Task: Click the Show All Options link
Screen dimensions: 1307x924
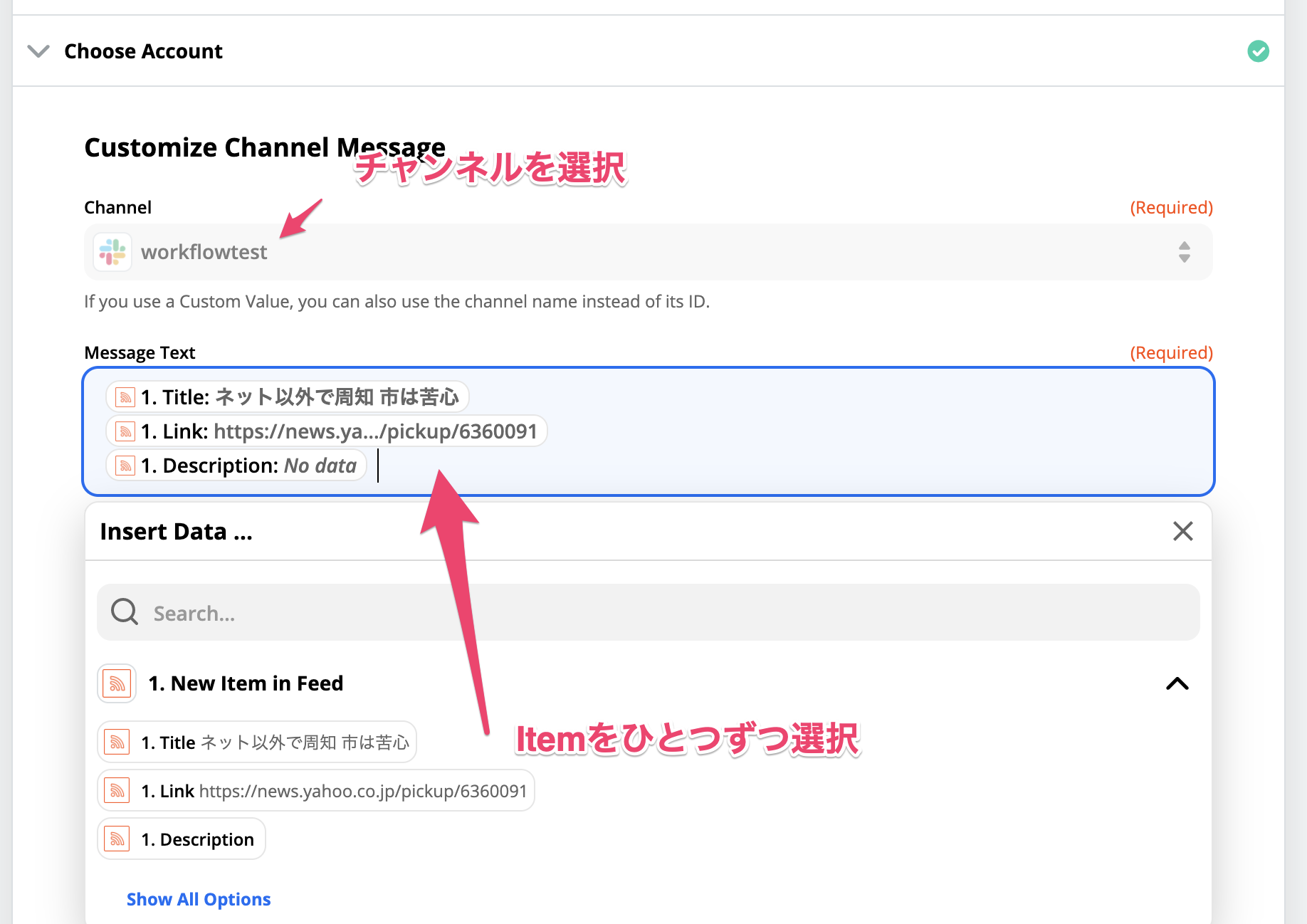Action: point(199,899)
